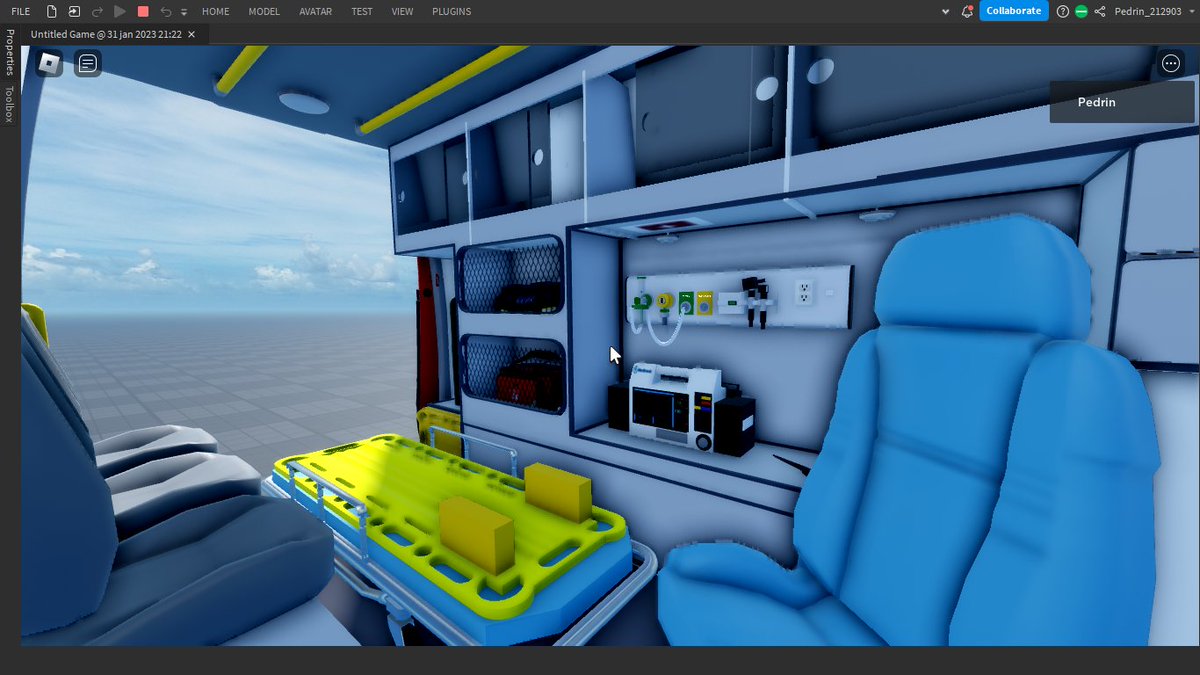Click the Open place icon in toolbar
The width and height of the screenshot is (1200, 675).
pyautogui.click(x=75, y=11)
